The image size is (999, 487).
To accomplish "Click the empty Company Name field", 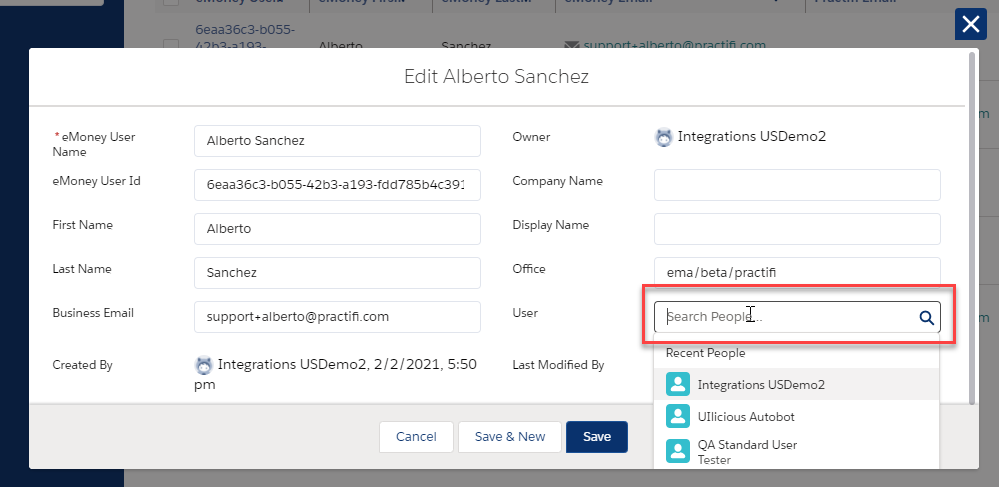I will pos(797,185).
